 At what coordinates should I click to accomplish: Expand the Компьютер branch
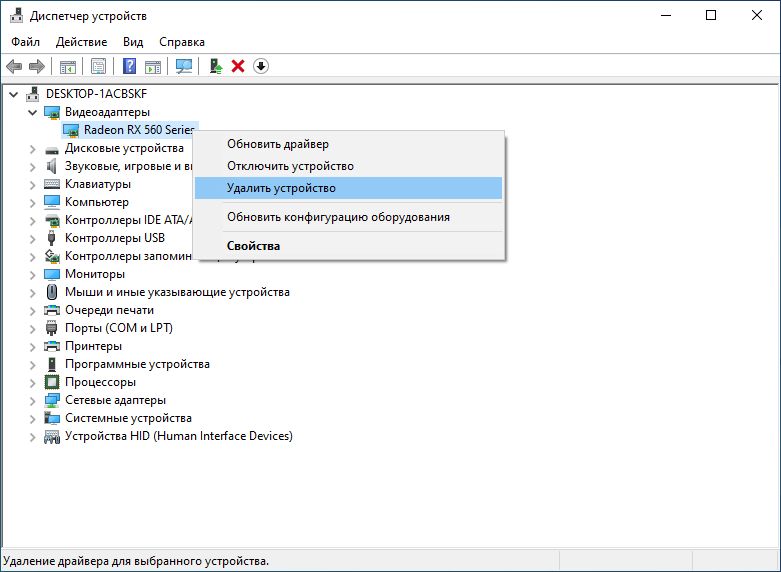(x=33, y=202)
